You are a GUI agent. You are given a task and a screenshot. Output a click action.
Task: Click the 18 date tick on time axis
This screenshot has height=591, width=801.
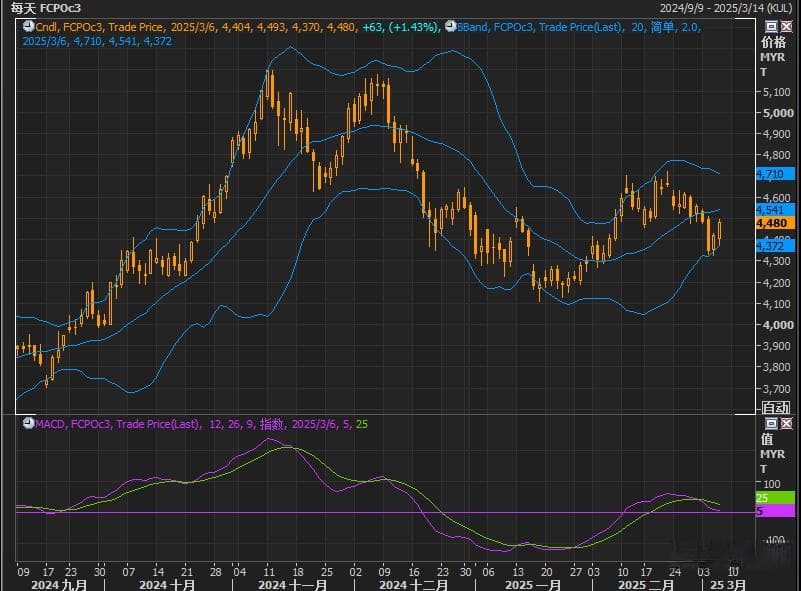tap(298, 572)
